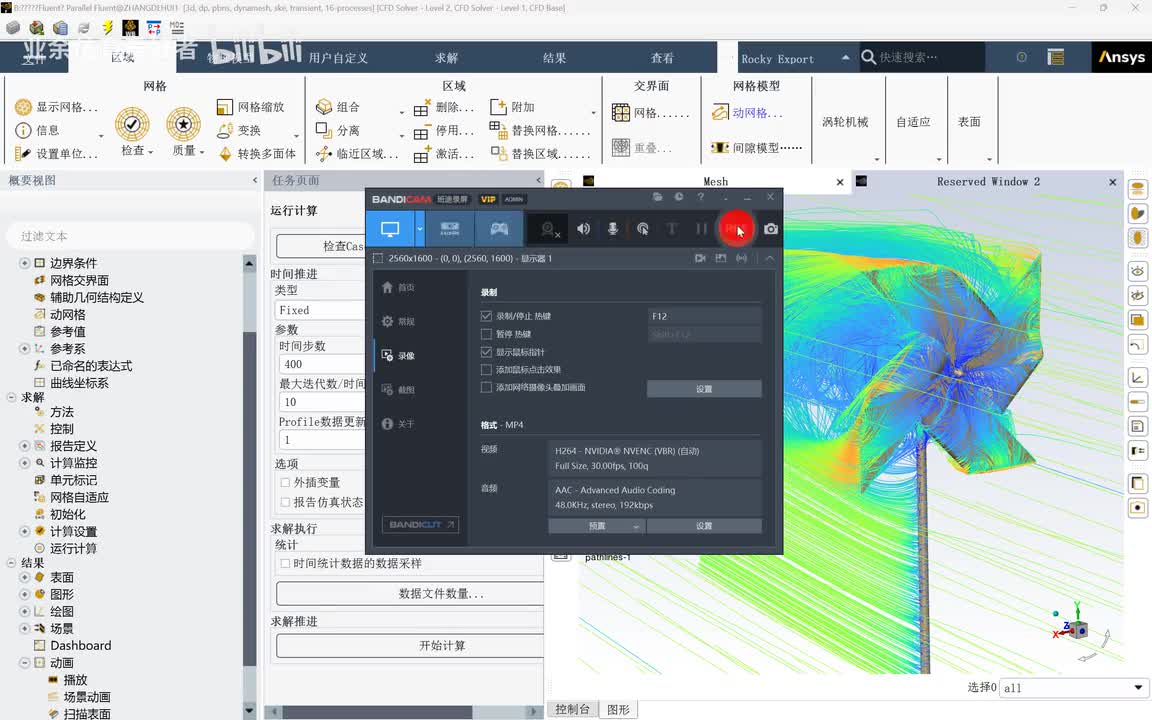Screen dimensions: 1152x720
Task: Enable 添加网络摄像头叠加画面 checkbox
Action: click(486, 387)
